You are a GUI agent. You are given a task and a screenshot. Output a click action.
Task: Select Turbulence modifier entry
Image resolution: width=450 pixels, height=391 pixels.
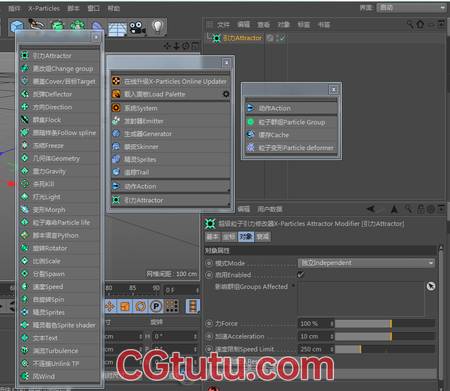pos(59,351)
